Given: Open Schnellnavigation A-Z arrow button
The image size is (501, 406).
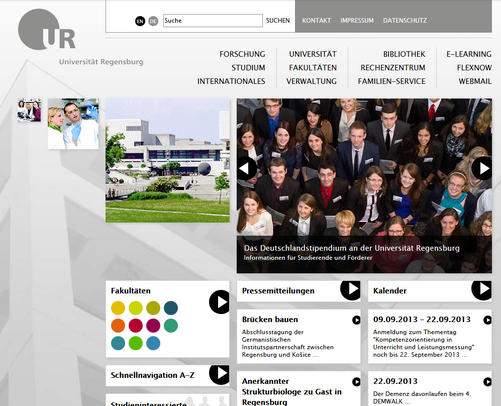Looking at the screenshot, I should click(x=219, y=374).
